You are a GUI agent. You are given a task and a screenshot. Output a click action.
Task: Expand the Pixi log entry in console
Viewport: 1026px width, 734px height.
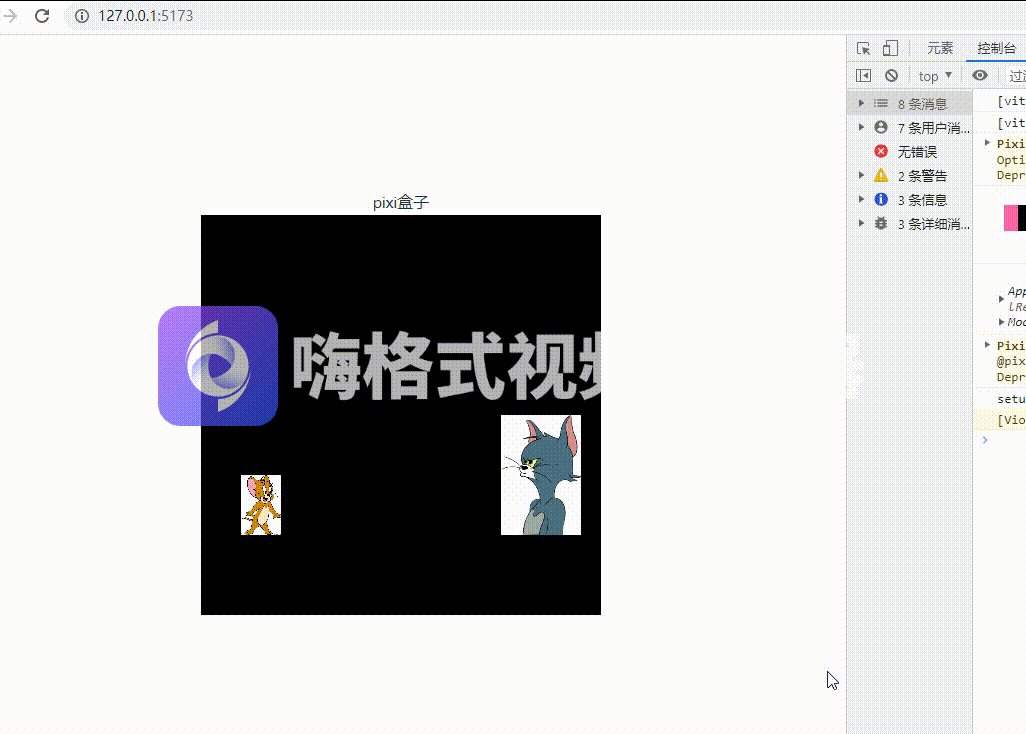pos(988,143)
